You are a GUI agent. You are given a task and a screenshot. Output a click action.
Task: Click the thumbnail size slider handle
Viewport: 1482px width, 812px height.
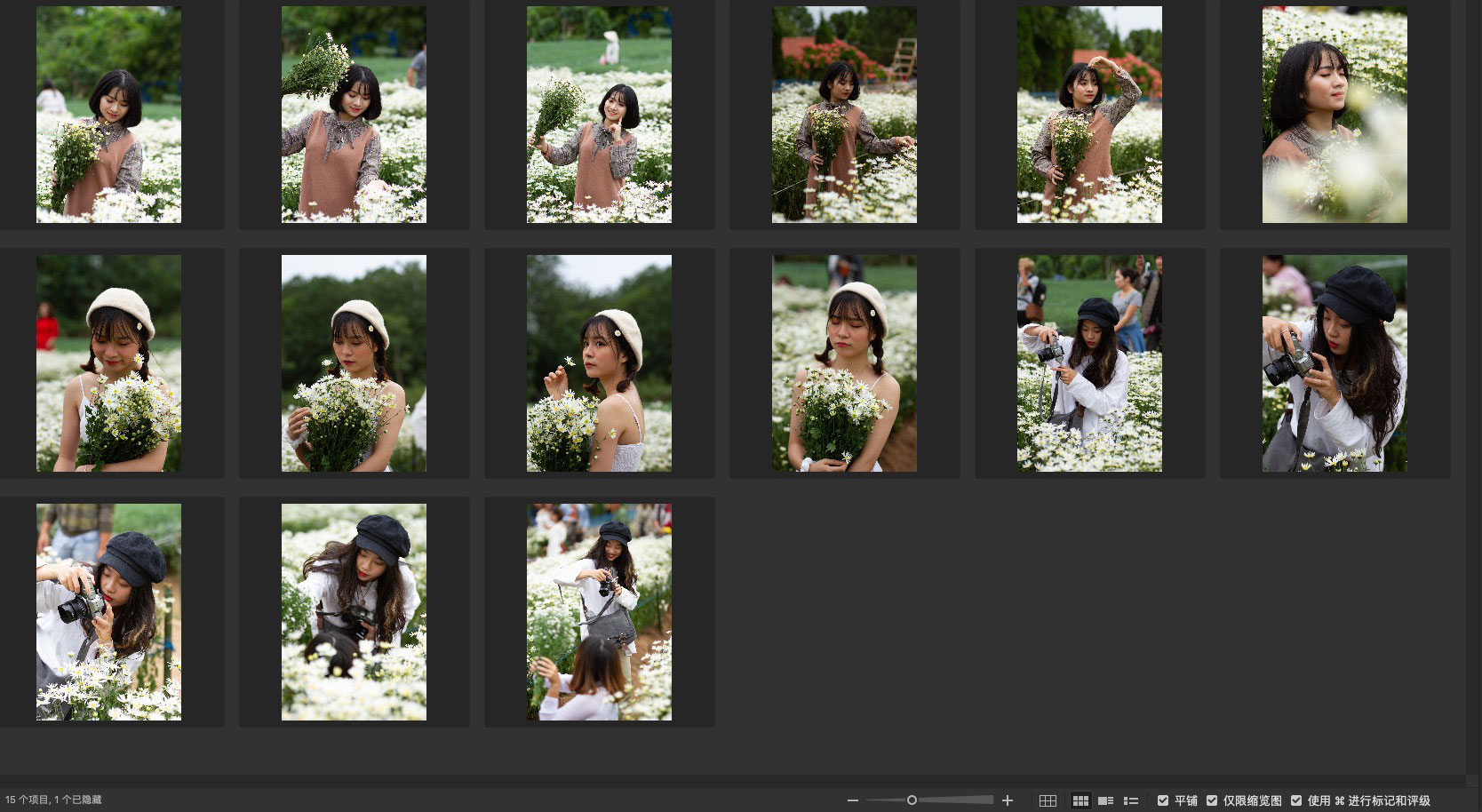click(x=912, y=800)
